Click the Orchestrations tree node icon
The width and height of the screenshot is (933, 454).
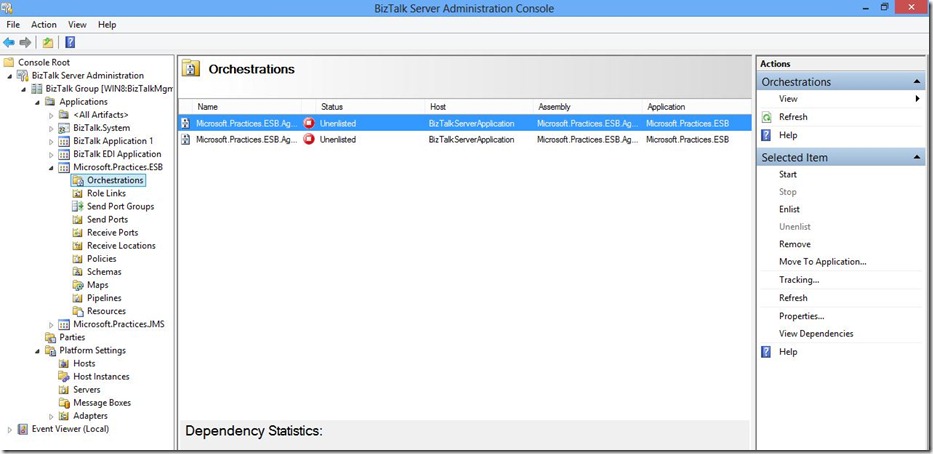point(77,180)
